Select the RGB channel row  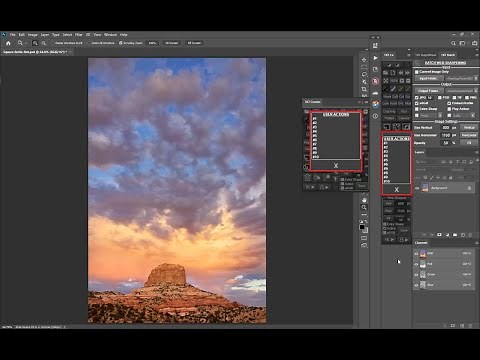click(x=444, y=254)
